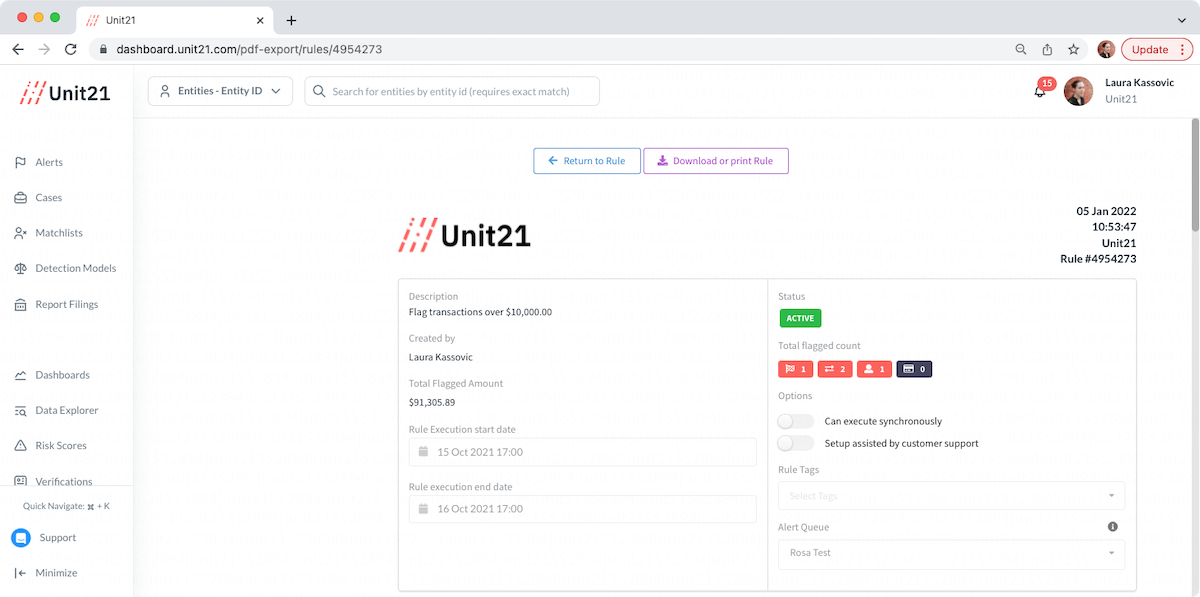This screenshot has width=1200, height=597.
Task: Click the entity ID search field
Action: pos(452,91)
